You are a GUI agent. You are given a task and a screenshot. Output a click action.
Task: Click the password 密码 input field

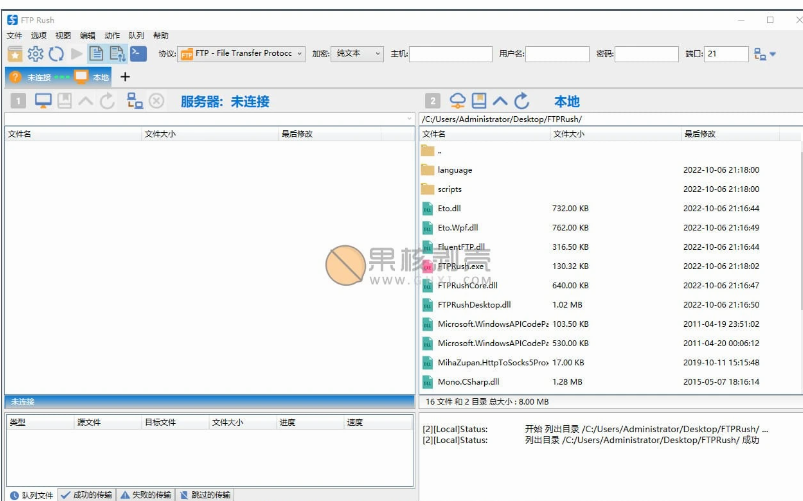646,54
